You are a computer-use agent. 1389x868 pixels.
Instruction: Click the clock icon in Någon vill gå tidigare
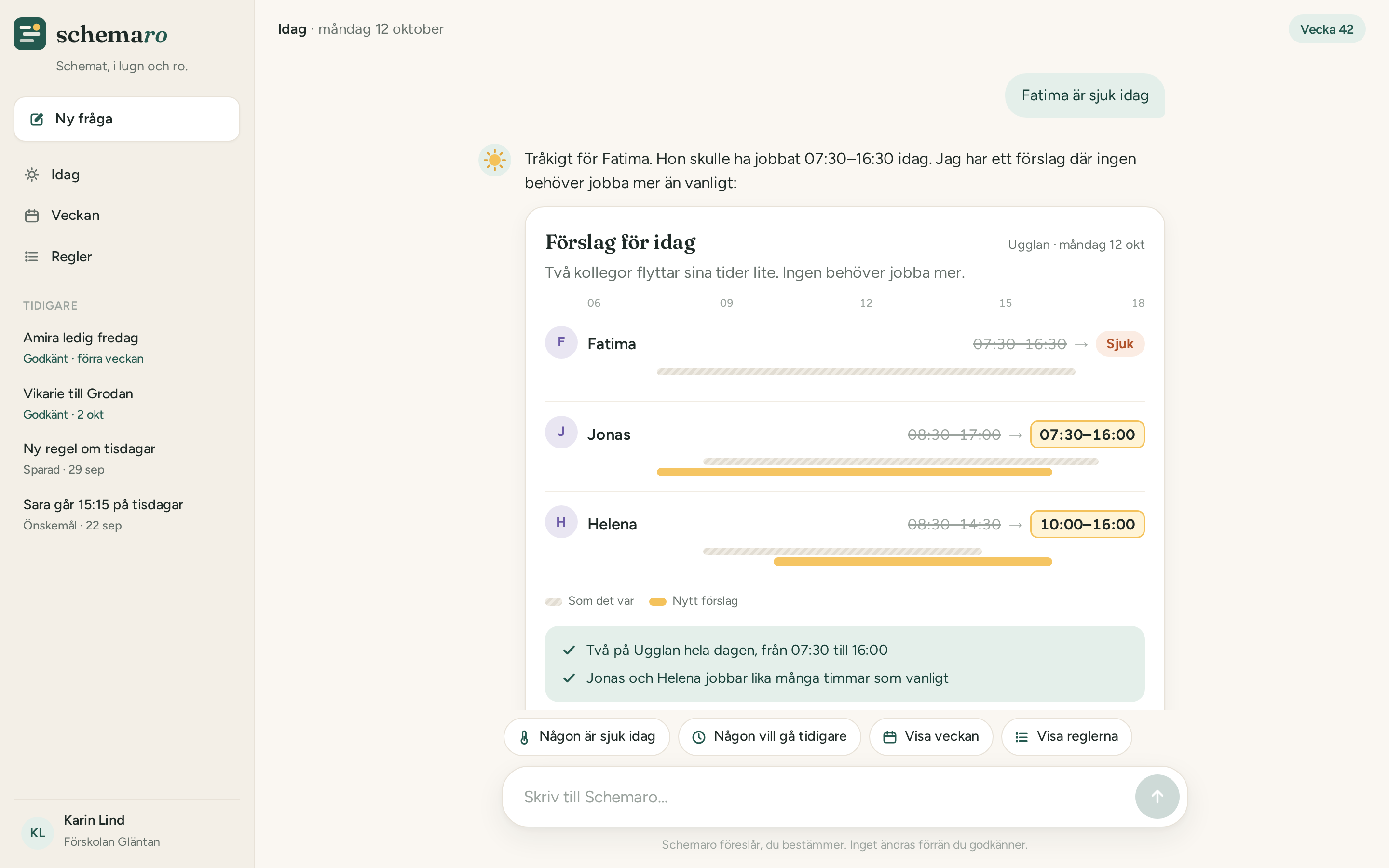pyautogui.click(x=698, y=737)
